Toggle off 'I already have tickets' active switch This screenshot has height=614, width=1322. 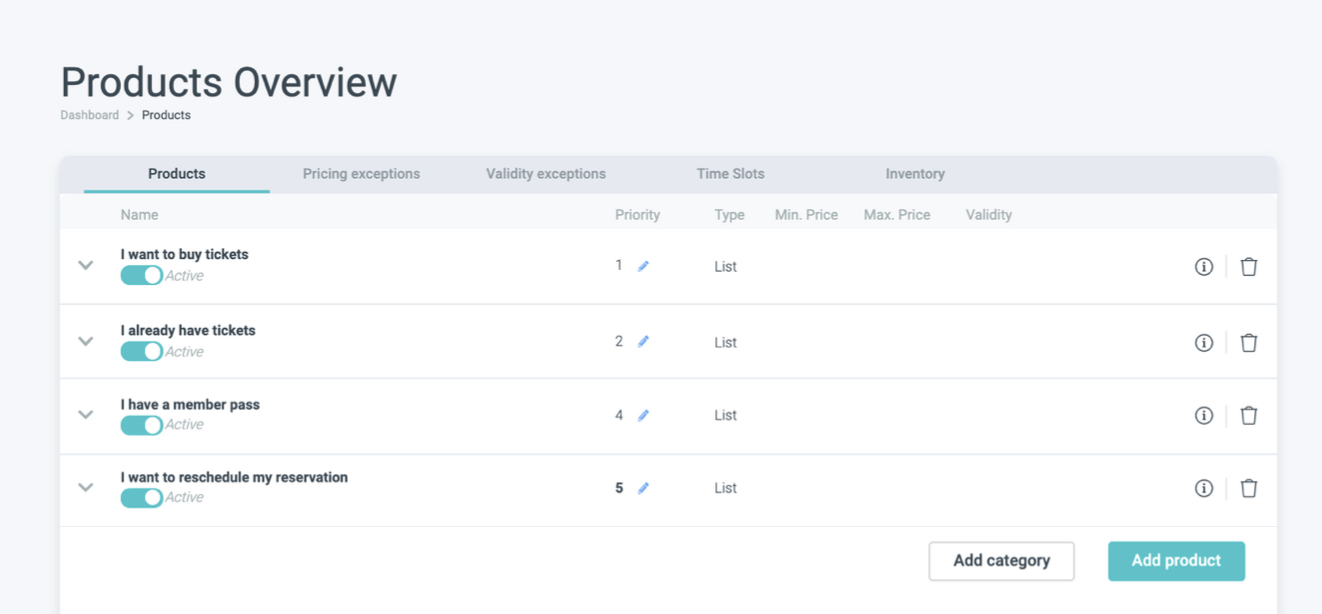click(141, 352)
